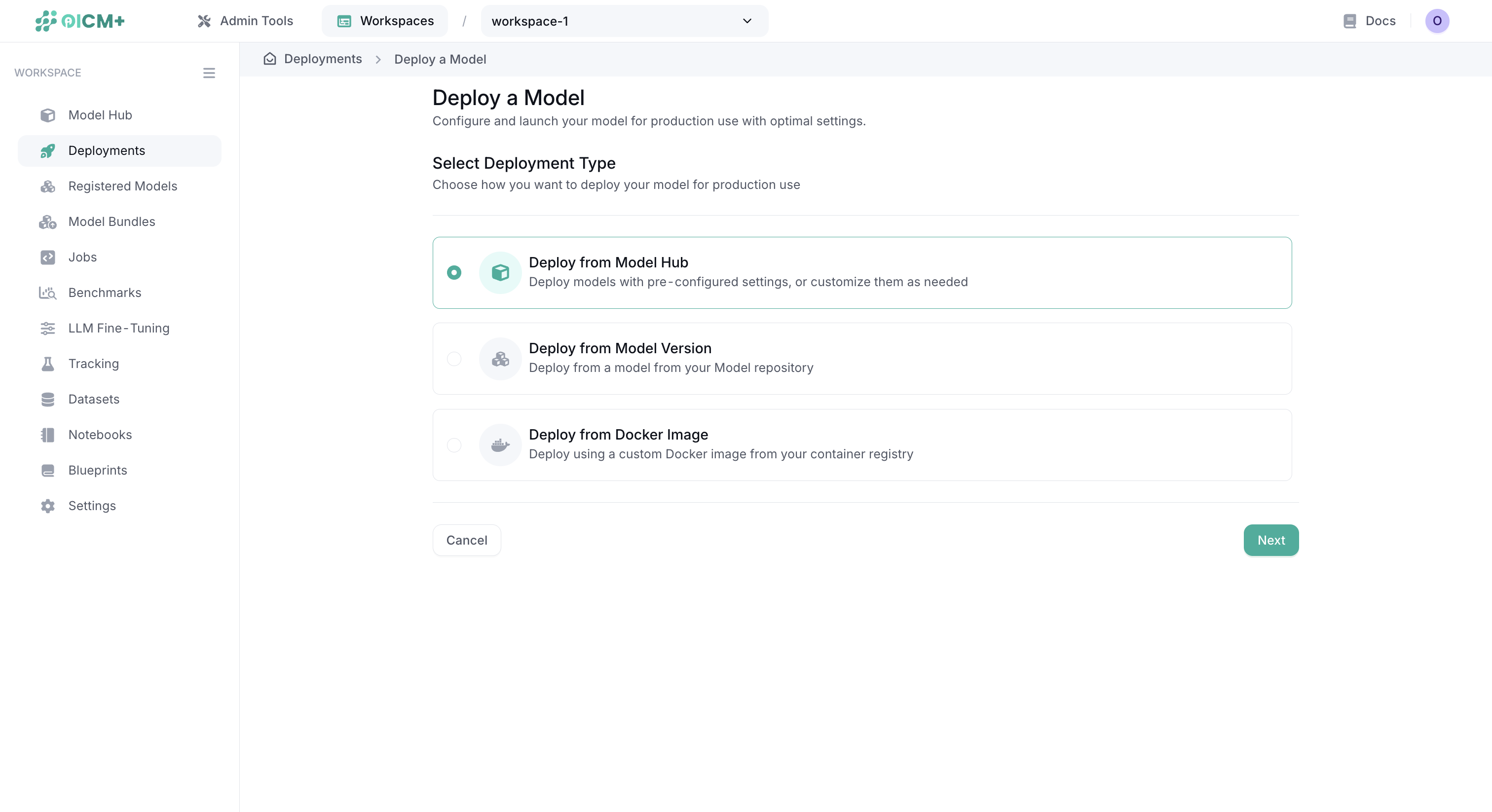
Task: Cancel the model deployment
Action: (x=466, y=540)
